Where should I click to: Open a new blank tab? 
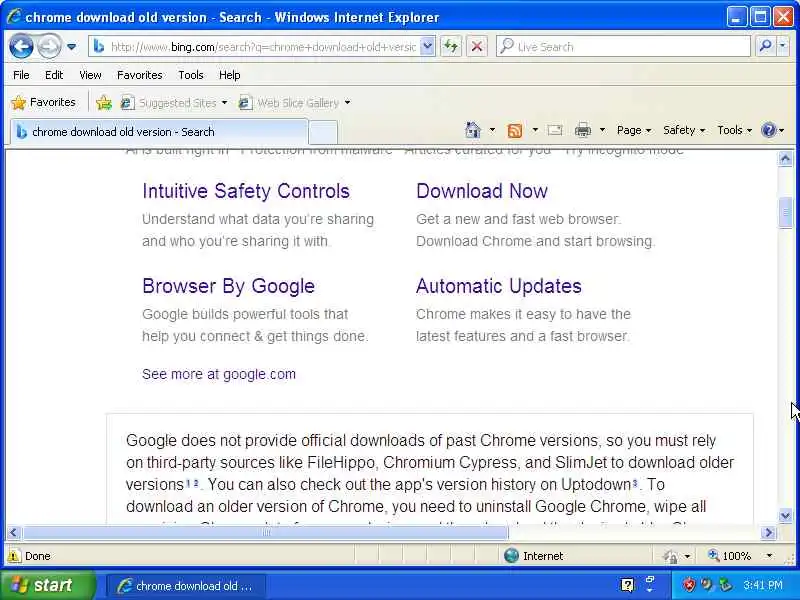pyautogui.click(x=323, y=133)
